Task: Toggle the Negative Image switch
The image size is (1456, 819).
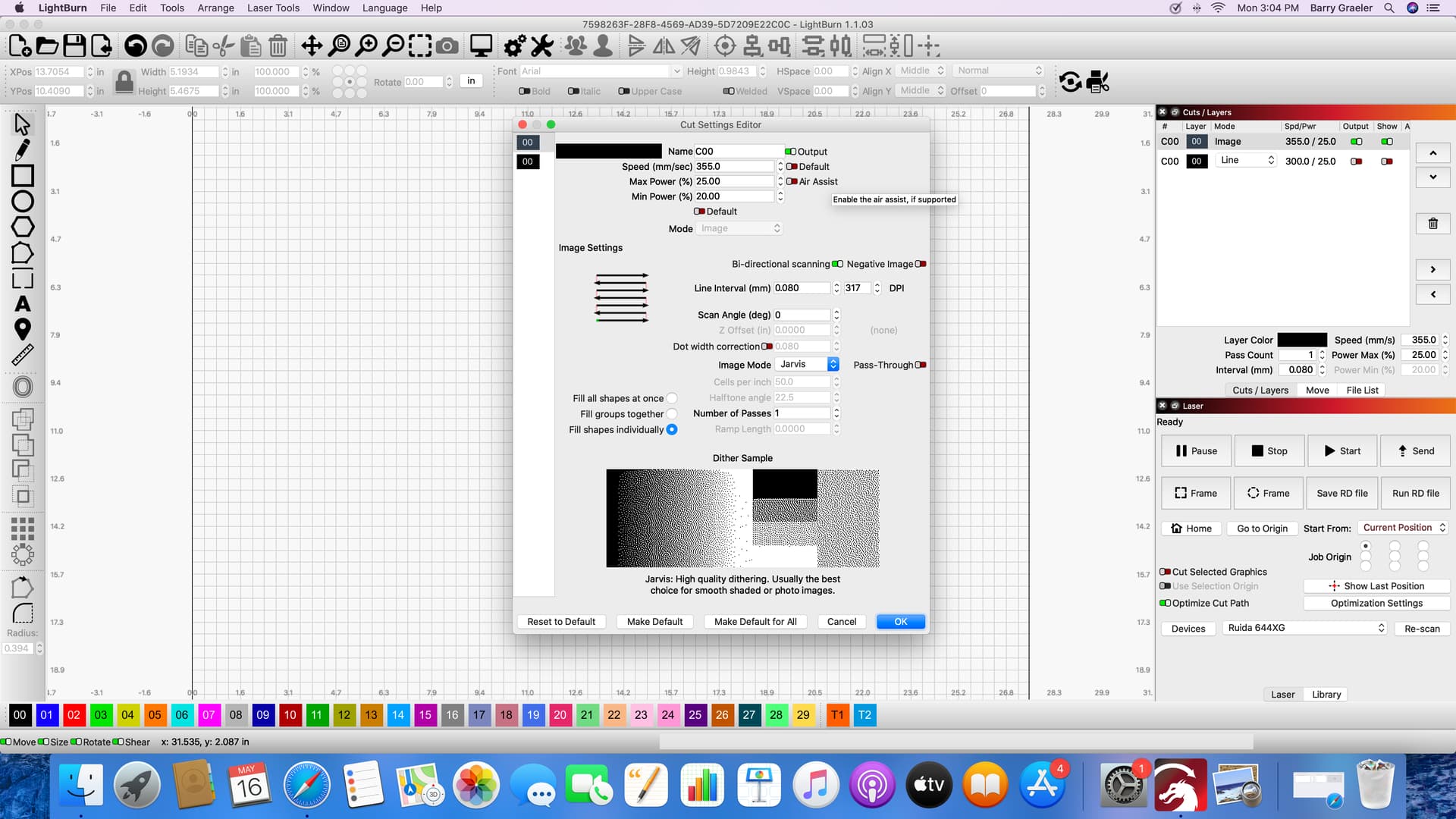Action: 921,264
